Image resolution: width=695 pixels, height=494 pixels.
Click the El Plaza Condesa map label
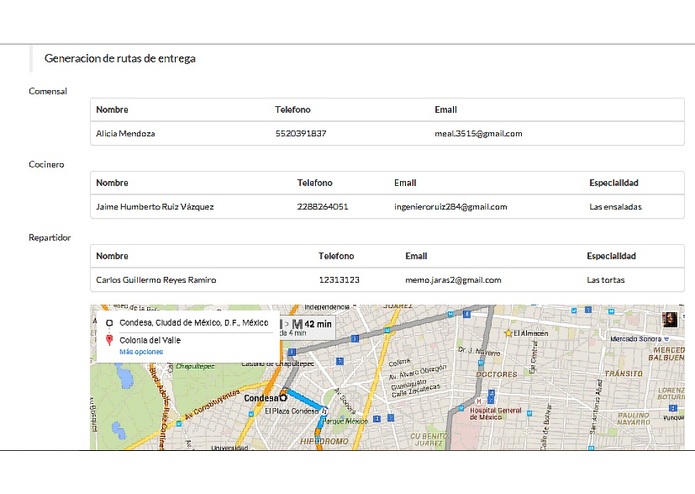coord(291,411)
